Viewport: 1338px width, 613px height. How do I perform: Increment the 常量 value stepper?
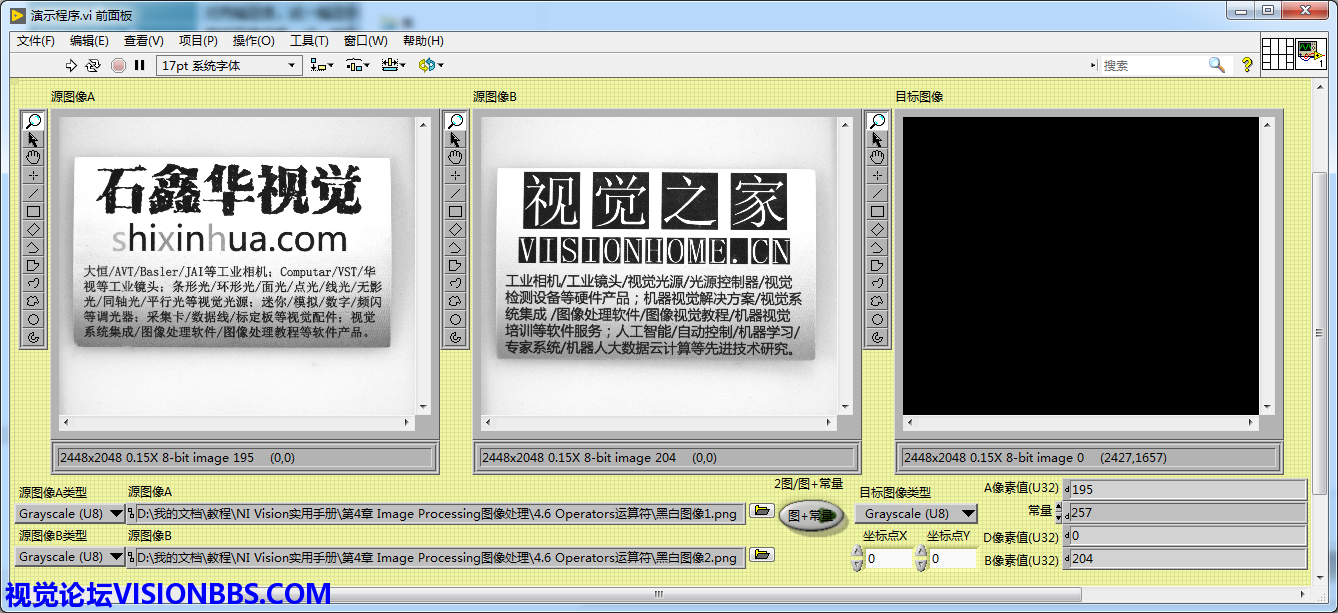click(1059, 507)
